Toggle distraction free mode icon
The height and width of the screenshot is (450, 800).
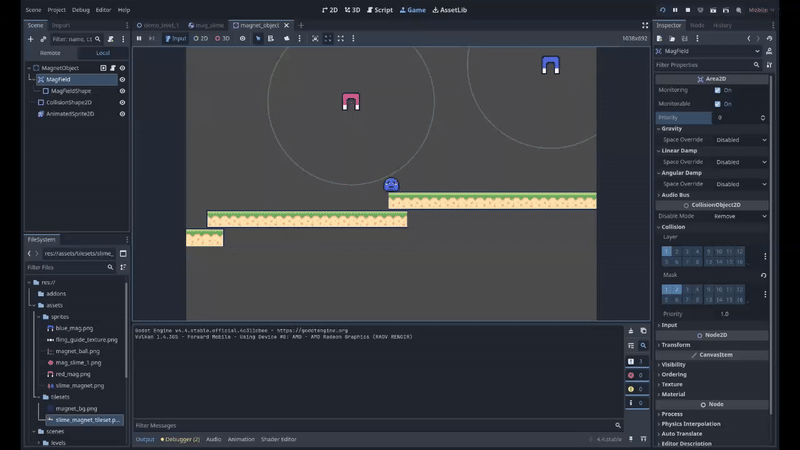click(645, 25)
